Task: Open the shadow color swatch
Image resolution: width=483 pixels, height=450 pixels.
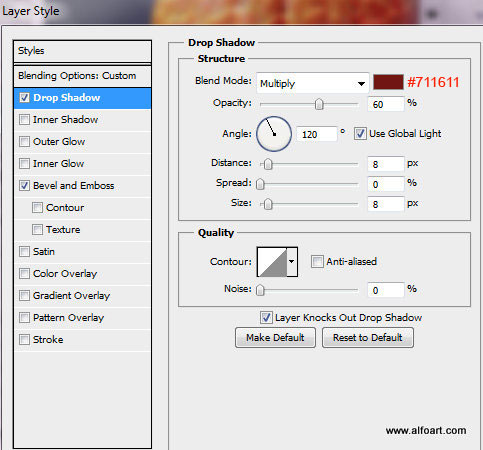Action: point(388,82)
